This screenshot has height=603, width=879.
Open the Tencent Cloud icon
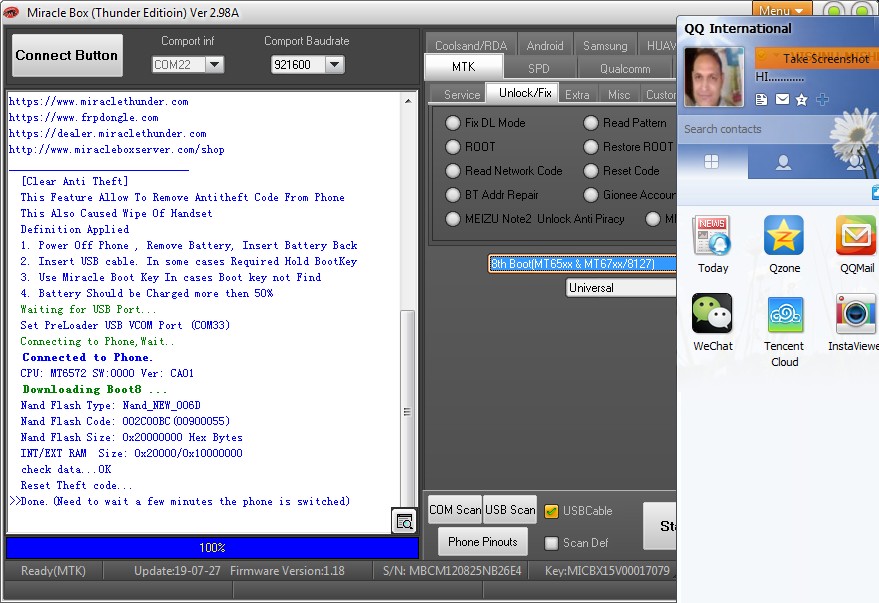click(784, 313)
